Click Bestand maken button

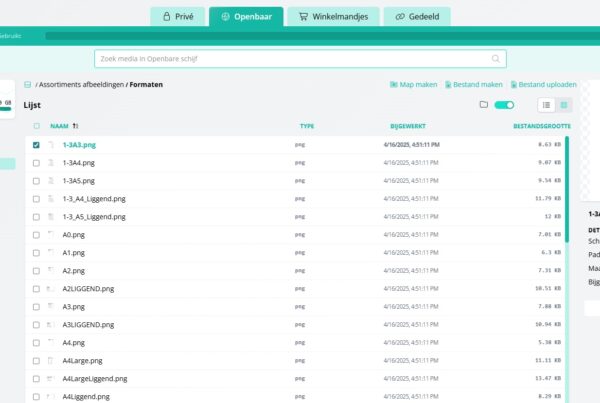[x=474, y=85]
